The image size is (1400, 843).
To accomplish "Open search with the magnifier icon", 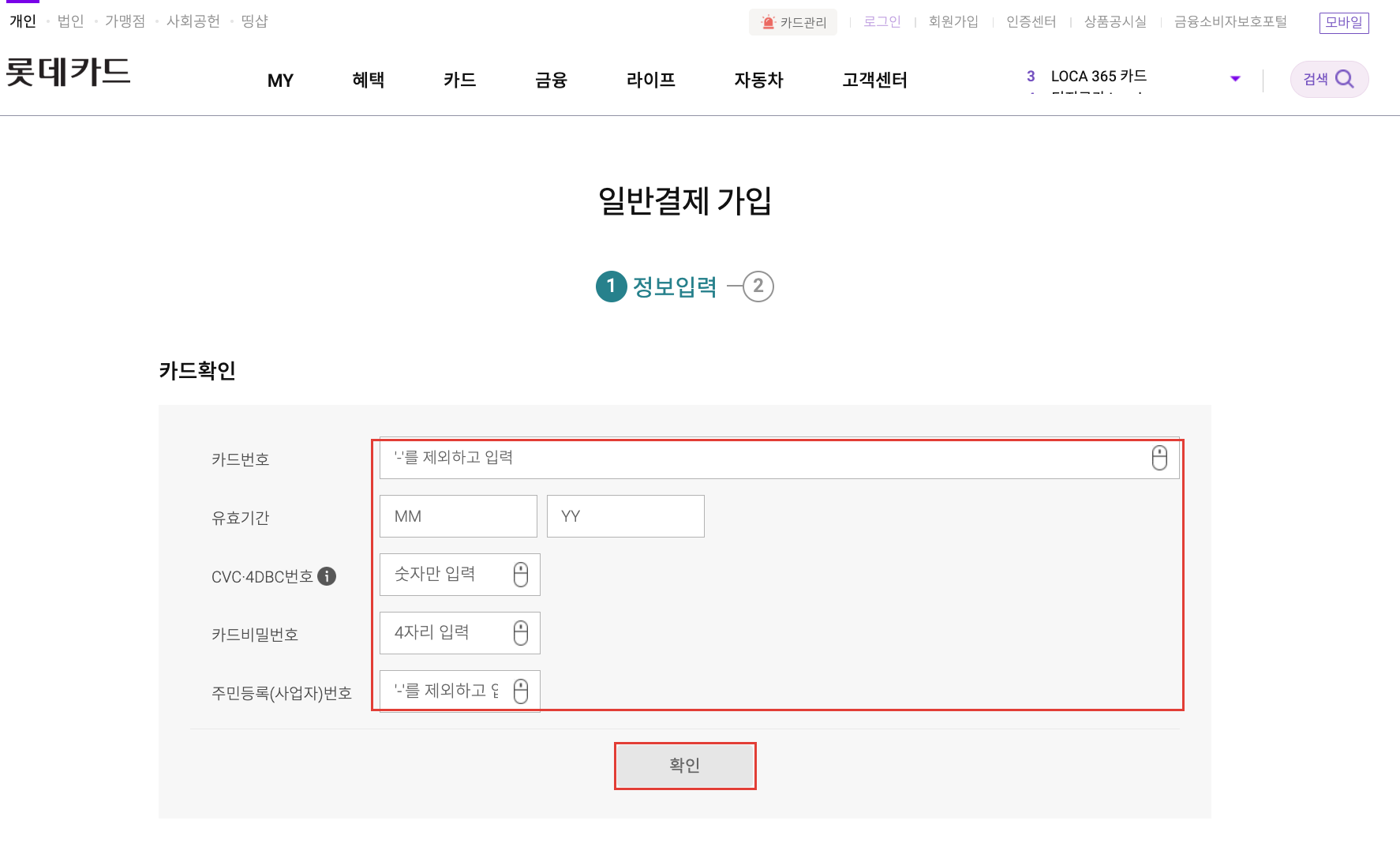I will [1345, 79].
